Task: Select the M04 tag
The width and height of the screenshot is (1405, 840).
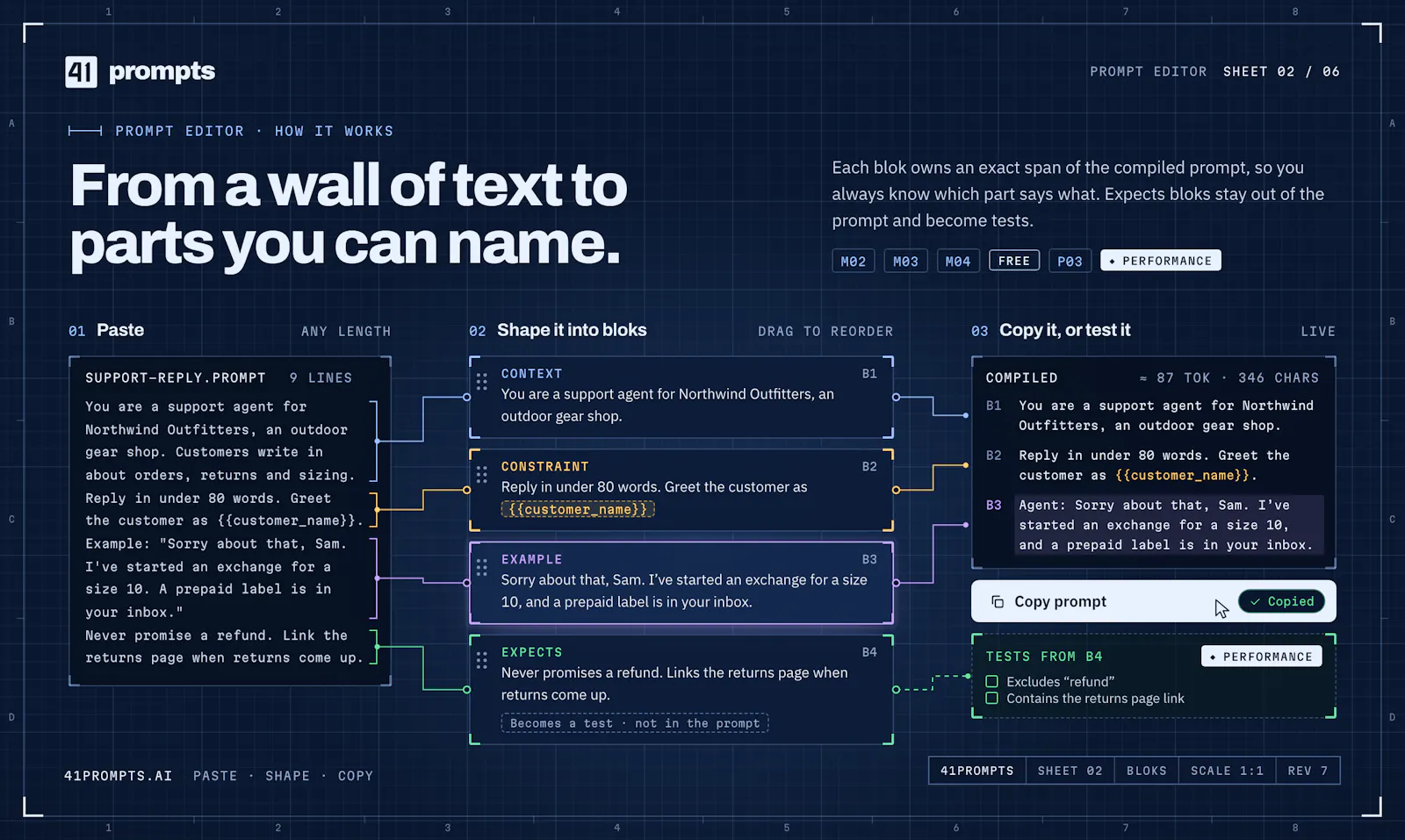Action: (x=958, y=261)
